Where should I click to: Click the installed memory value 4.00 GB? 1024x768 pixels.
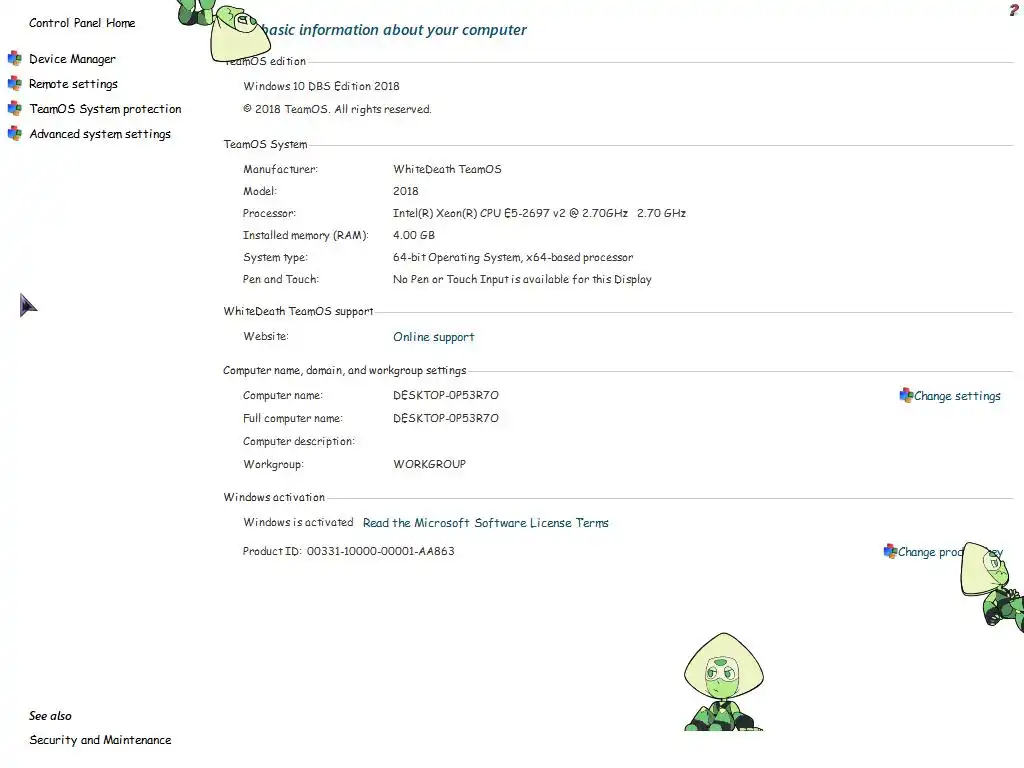413,235
